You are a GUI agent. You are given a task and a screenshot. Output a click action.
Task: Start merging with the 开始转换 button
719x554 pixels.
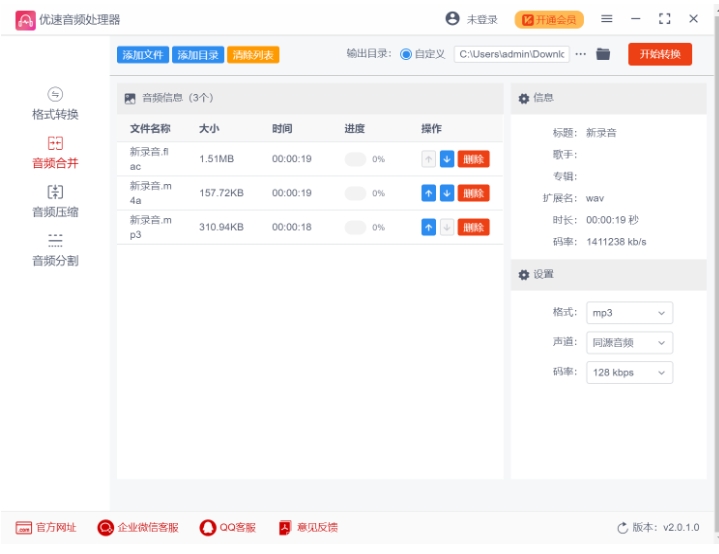pos(659,54)
